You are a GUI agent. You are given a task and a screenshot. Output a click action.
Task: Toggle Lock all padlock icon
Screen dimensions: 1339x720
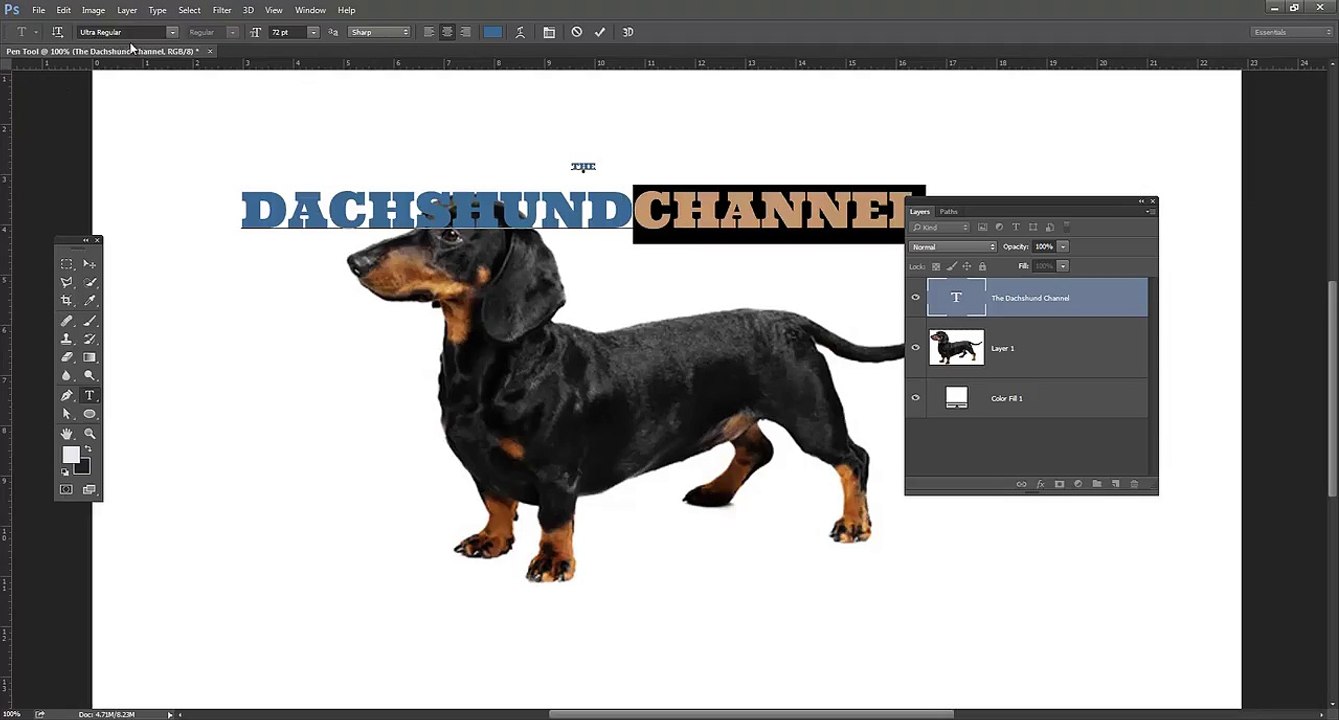click(982, 266)
